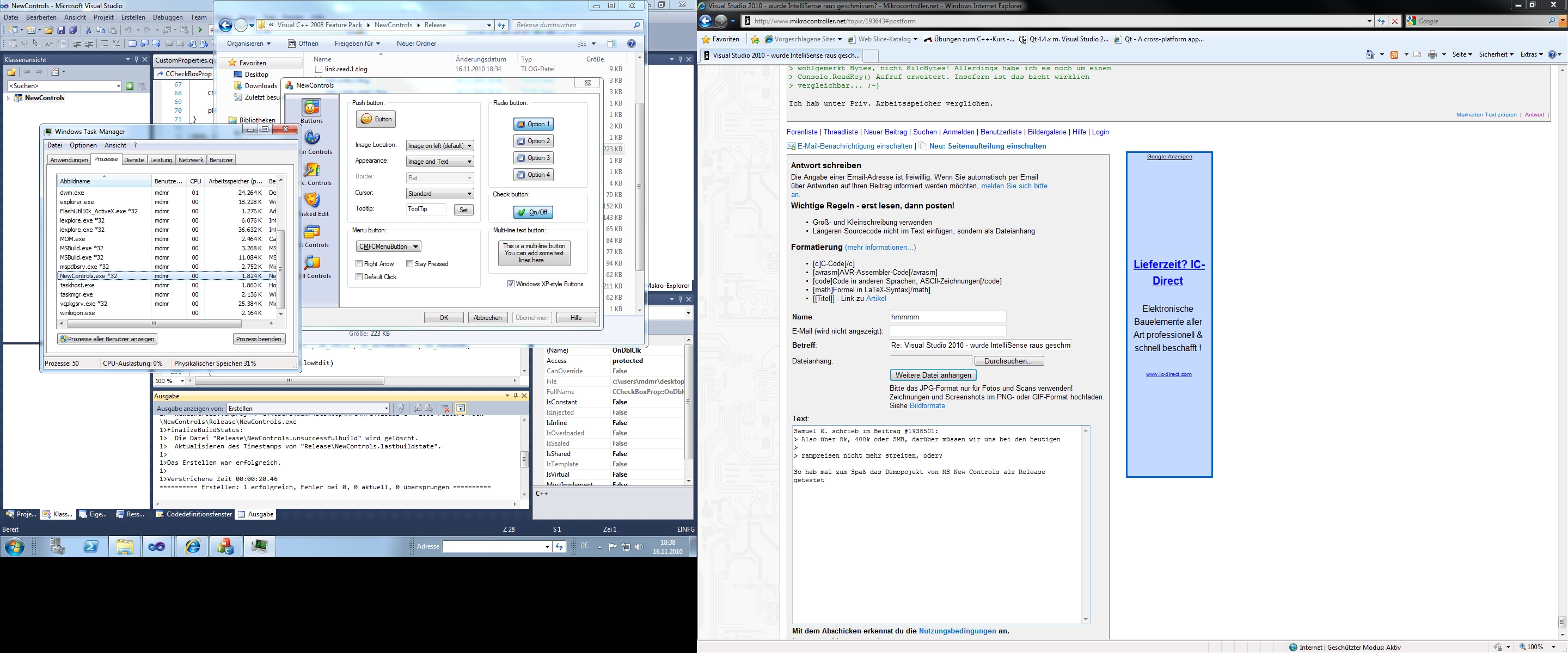Switch to Windows Explorer on the taskbar
This screenshot has height=653, width=1568.
click(x=125, y=546)
